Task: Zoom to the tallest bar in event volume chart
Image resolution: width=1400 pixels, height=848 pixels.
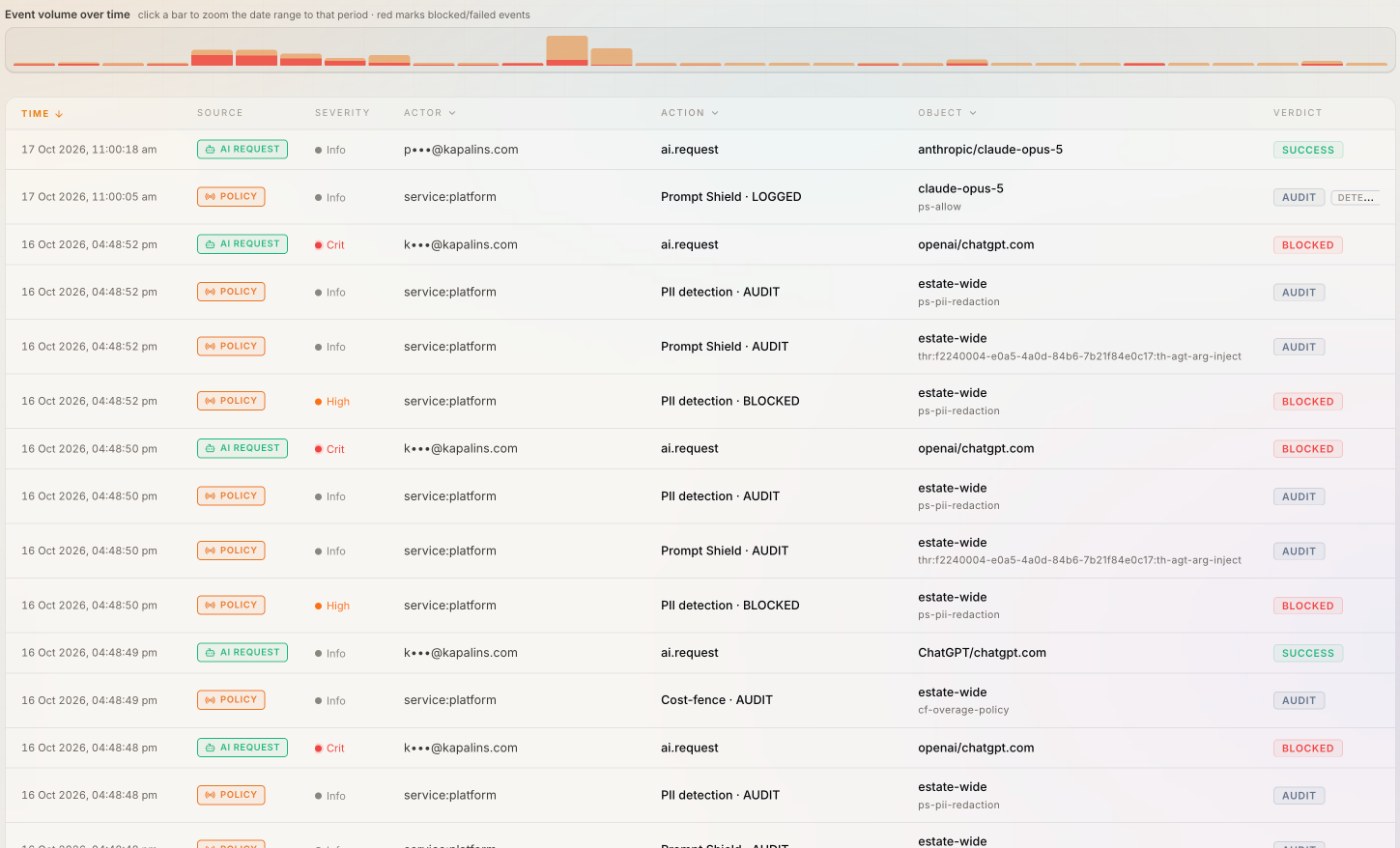Action: 567,51
